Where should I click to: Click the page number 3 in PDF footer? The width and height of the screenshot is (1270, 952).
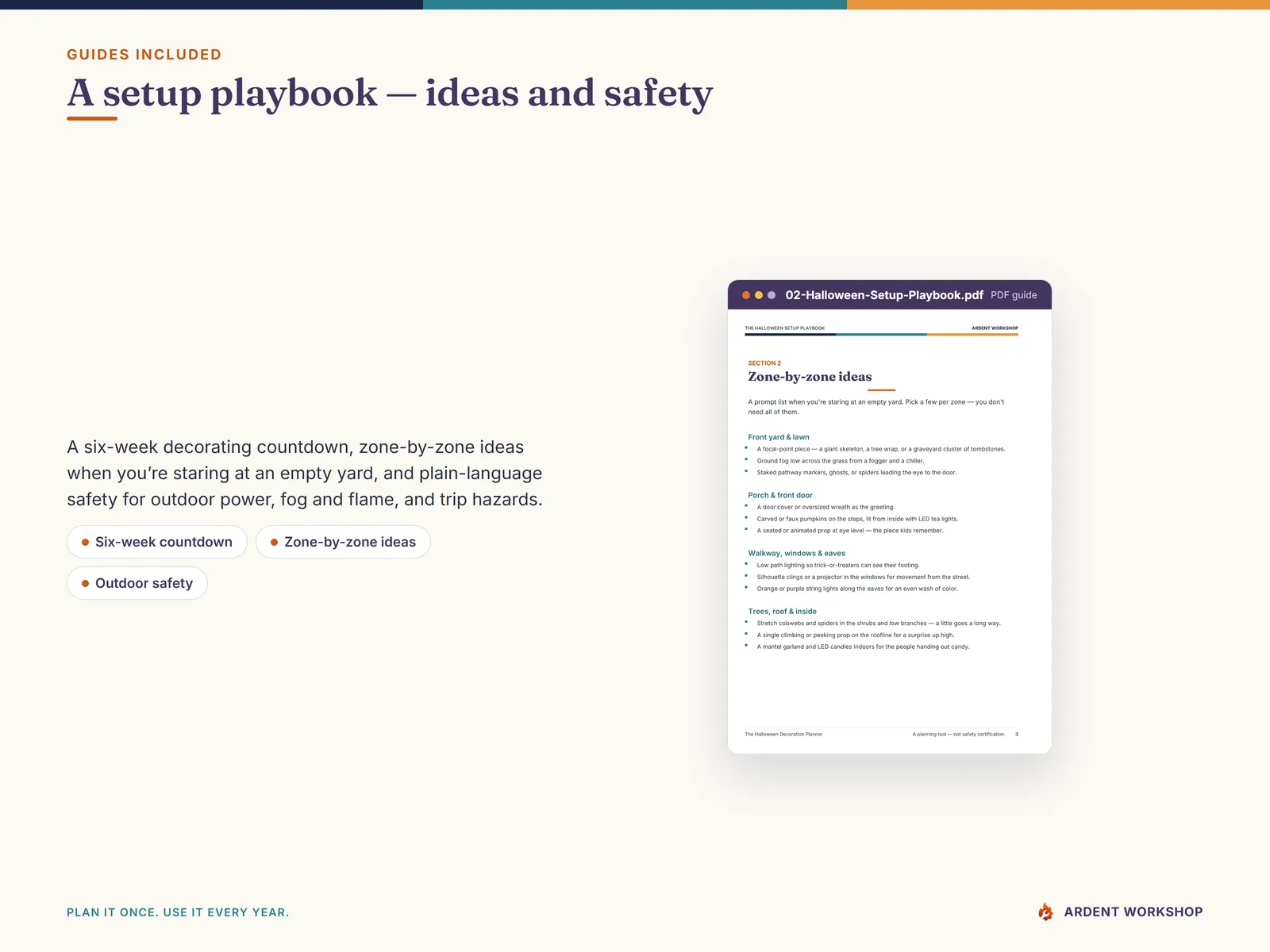(1017, 735)
